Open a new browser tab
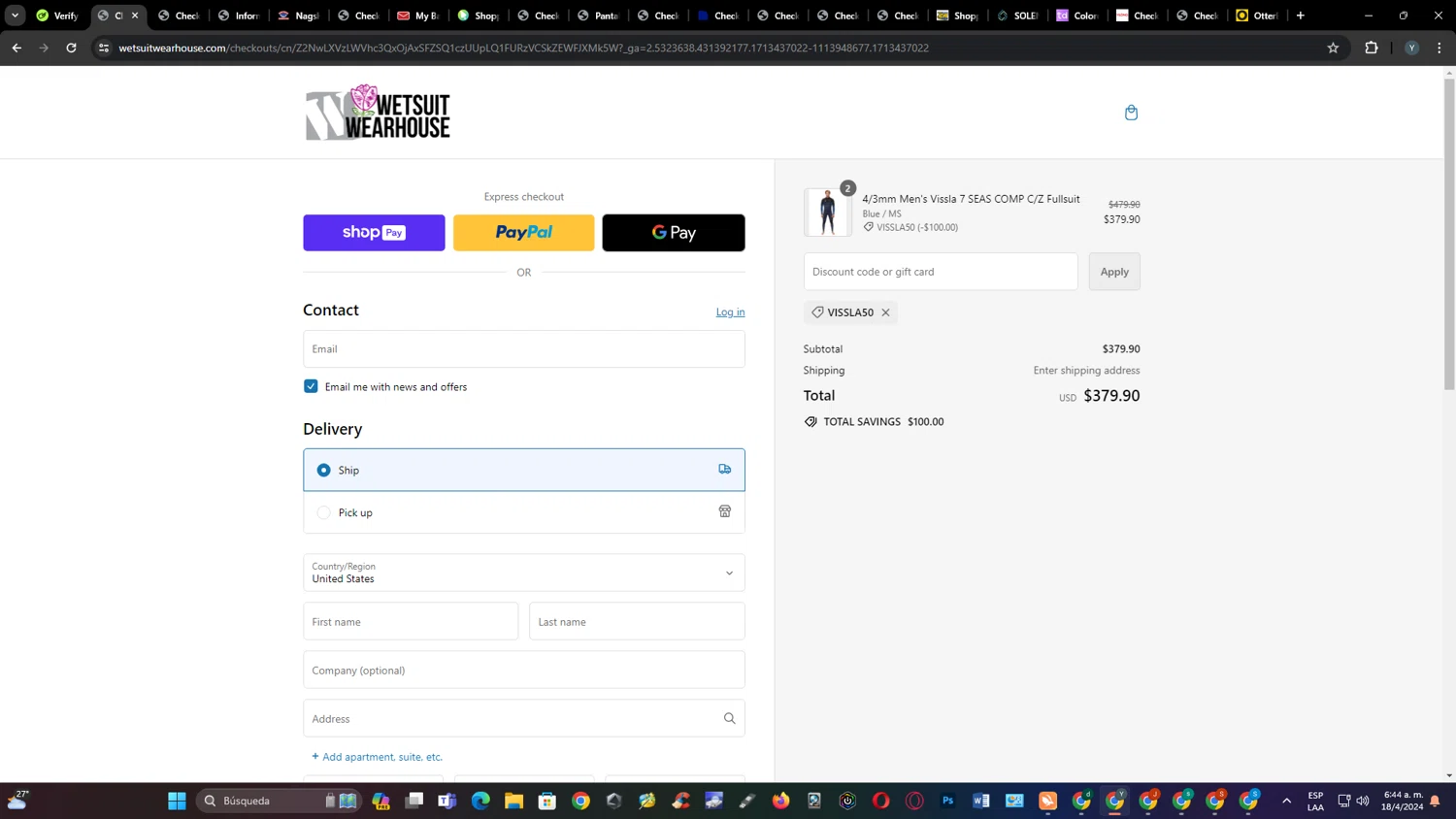1456x819 pixels. point(1301,16)
